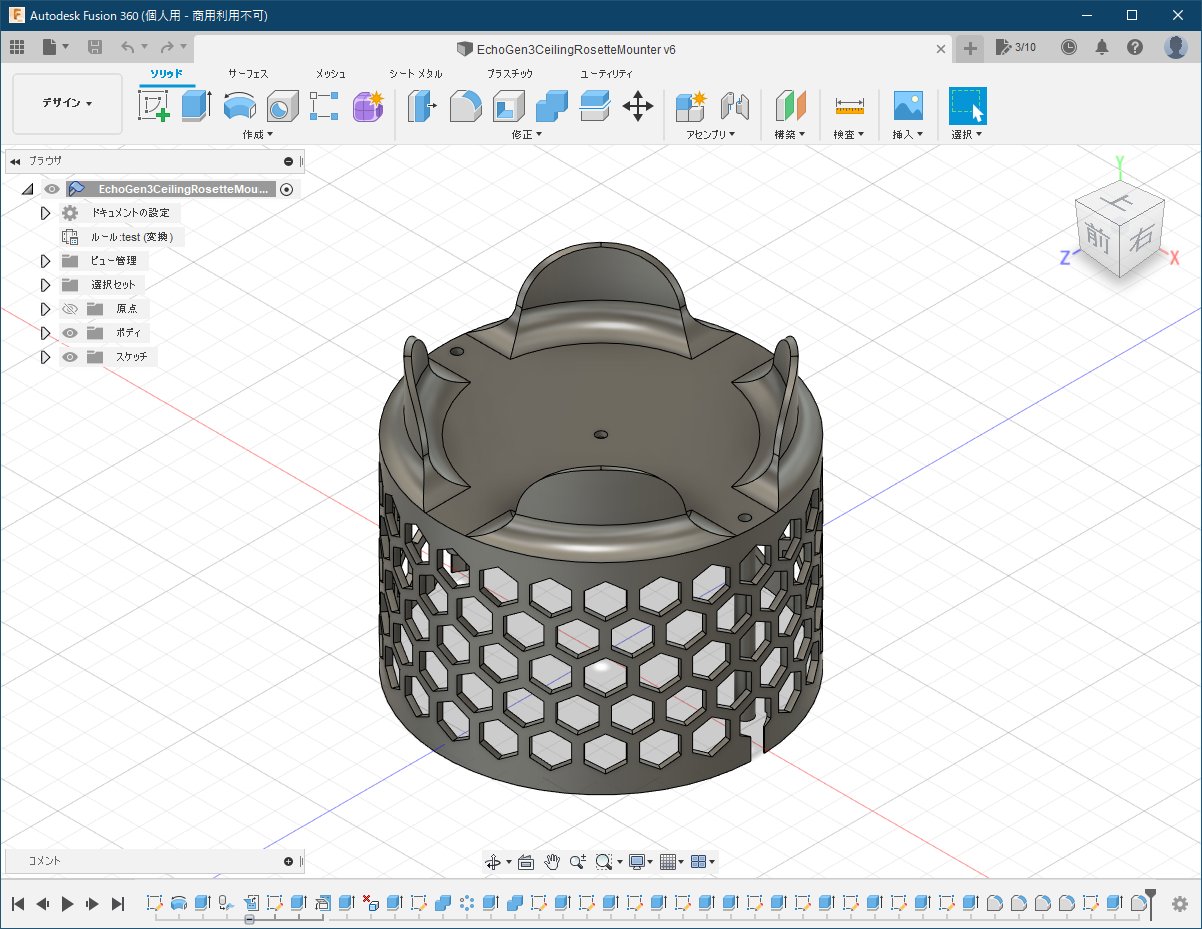Open the user profile avatar
Viewport: 1202px width, 929px height.
tap(1176, 47)
